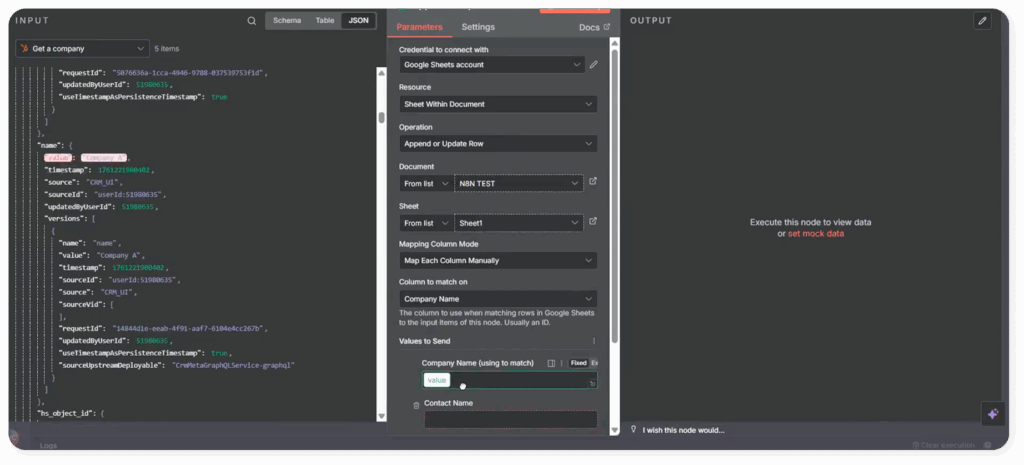Screen dimensions: 1024x465
Task: Click the Logs label at bottom
Action: click(48, 445)
